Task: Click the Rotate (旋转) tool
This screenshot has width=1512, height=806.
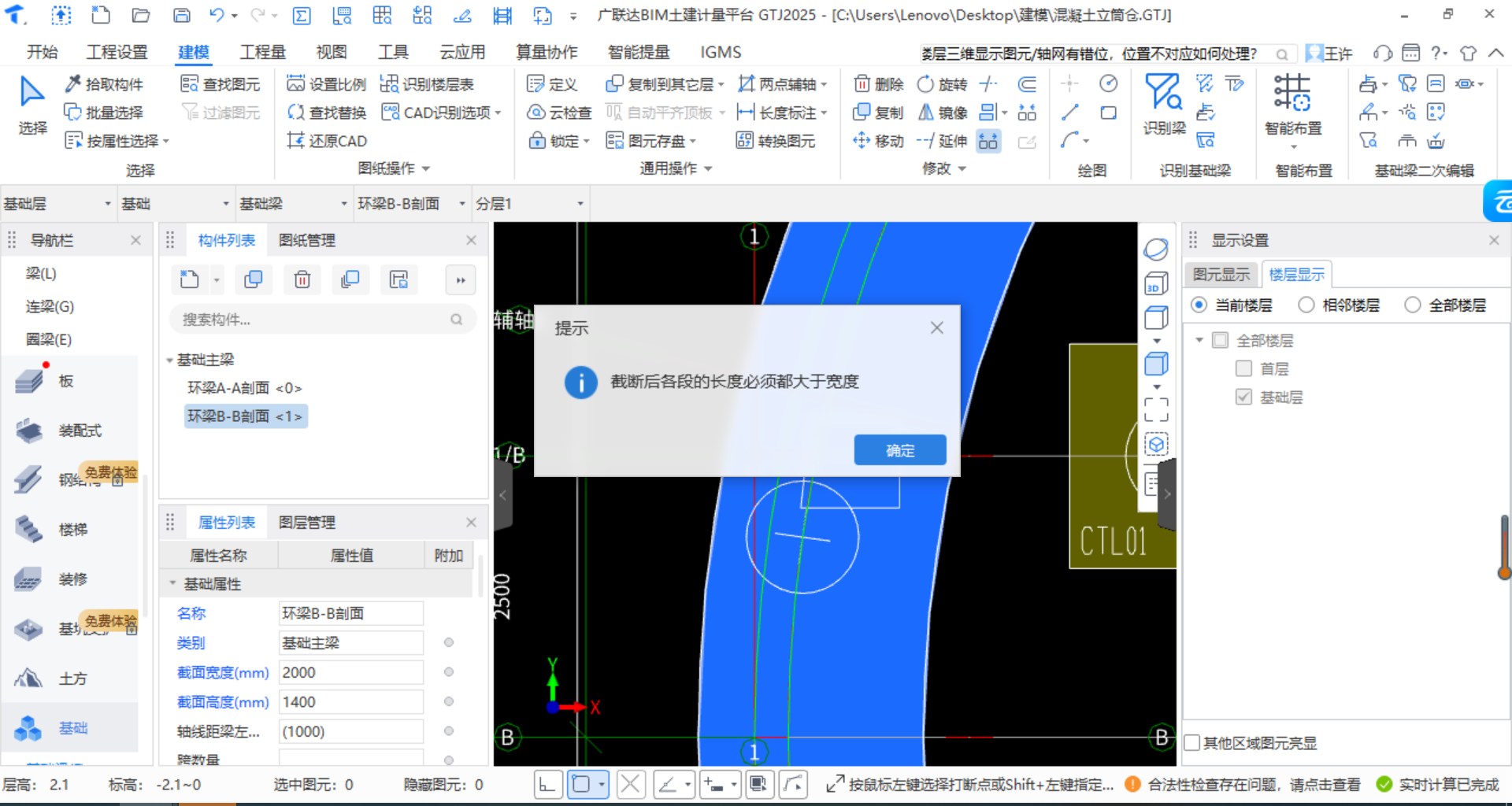Action: [943, 84]
